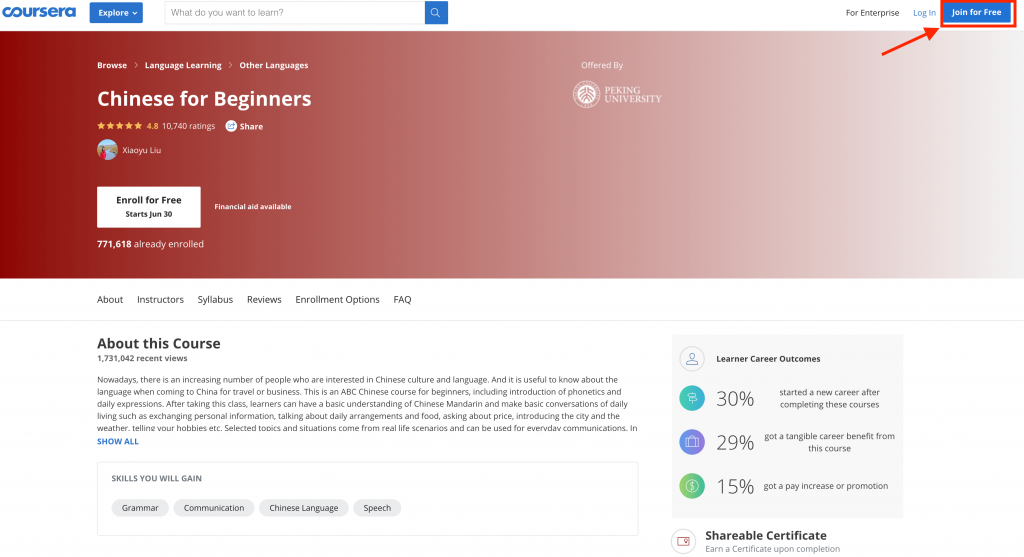1024x557 pixels.
Task: Select the Chinese Language skill tag
Action: pos(304,508)
